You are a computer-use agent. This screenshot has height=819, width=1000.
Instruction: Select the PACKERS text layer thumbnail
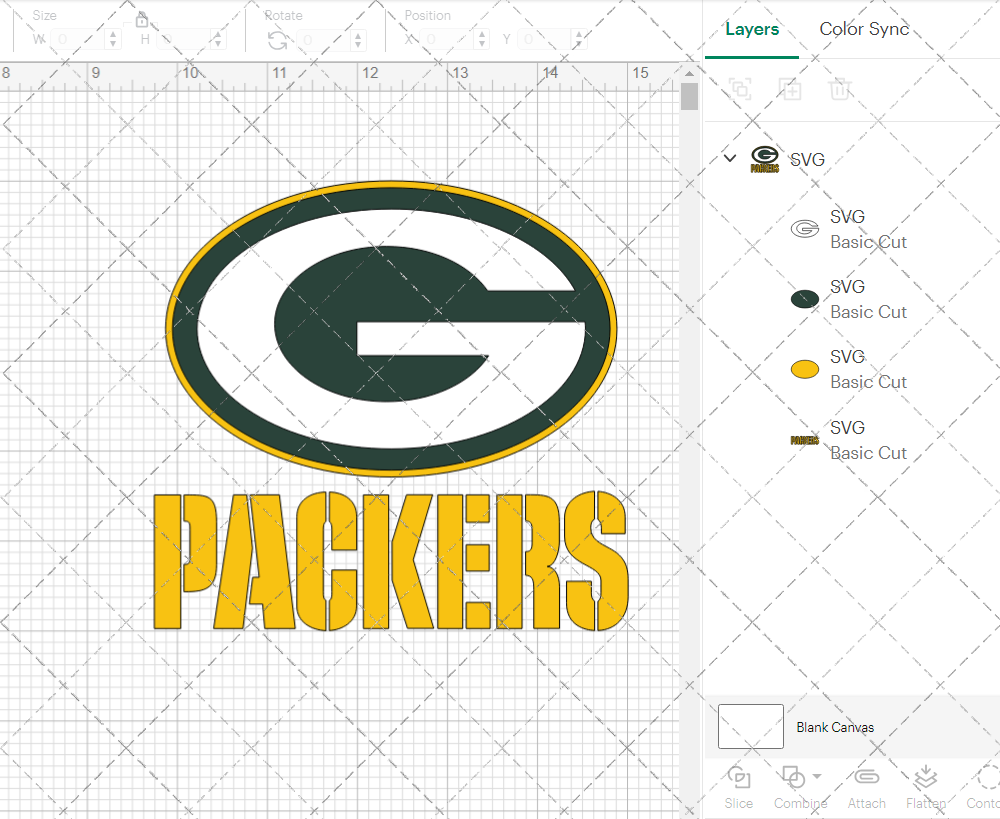pyautogui.click(x=805, y=440)
